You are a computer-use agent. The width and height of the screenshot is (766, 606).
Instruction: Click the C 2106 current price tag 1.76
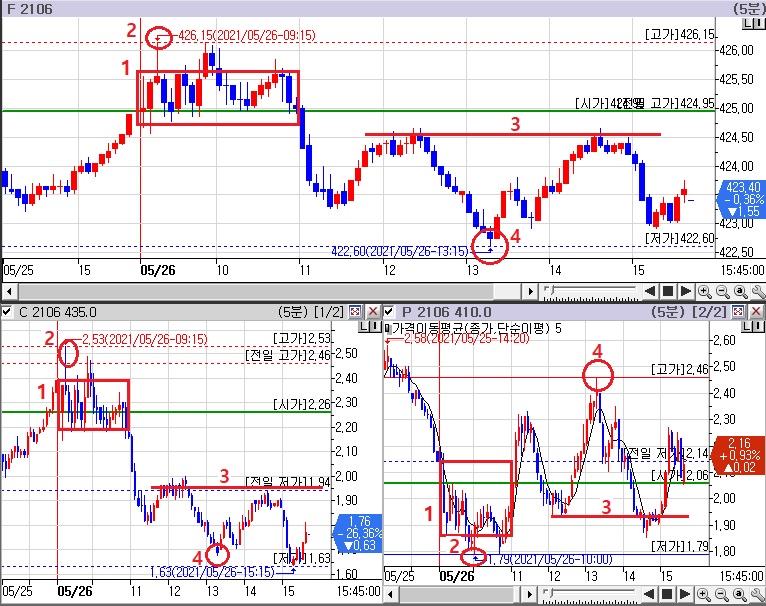coord(360,533)
